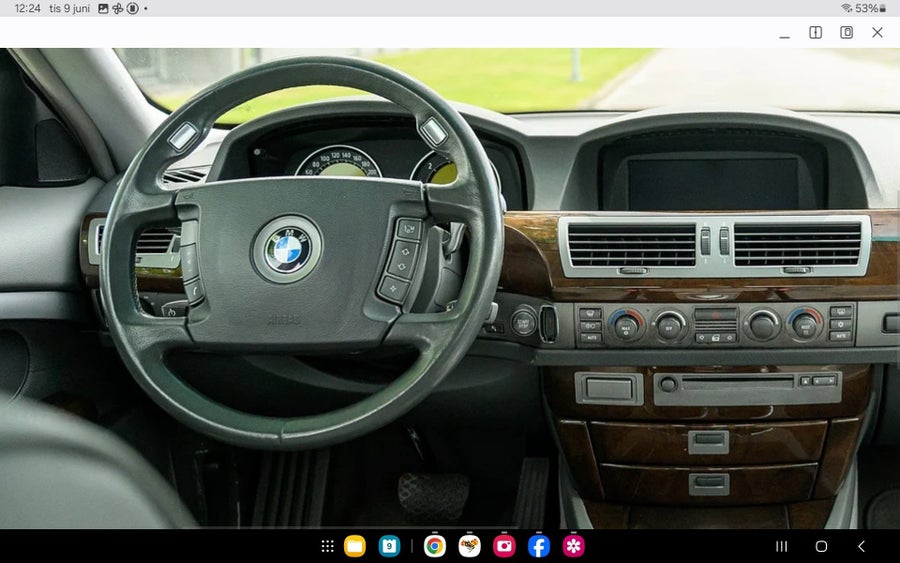Open the pink Gallery flower app
This screenshot has width=900, height=563.
573,546
